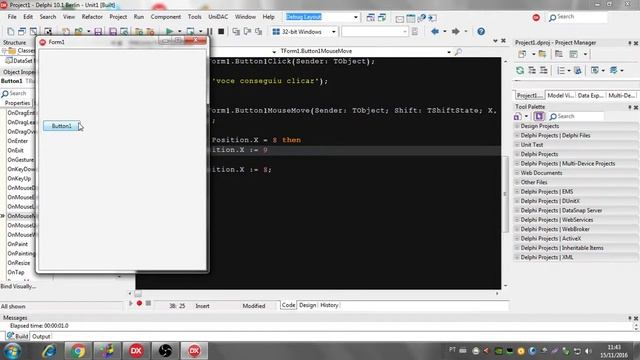Select the OnResize event row
640x360 pixels.
[20, 263]
